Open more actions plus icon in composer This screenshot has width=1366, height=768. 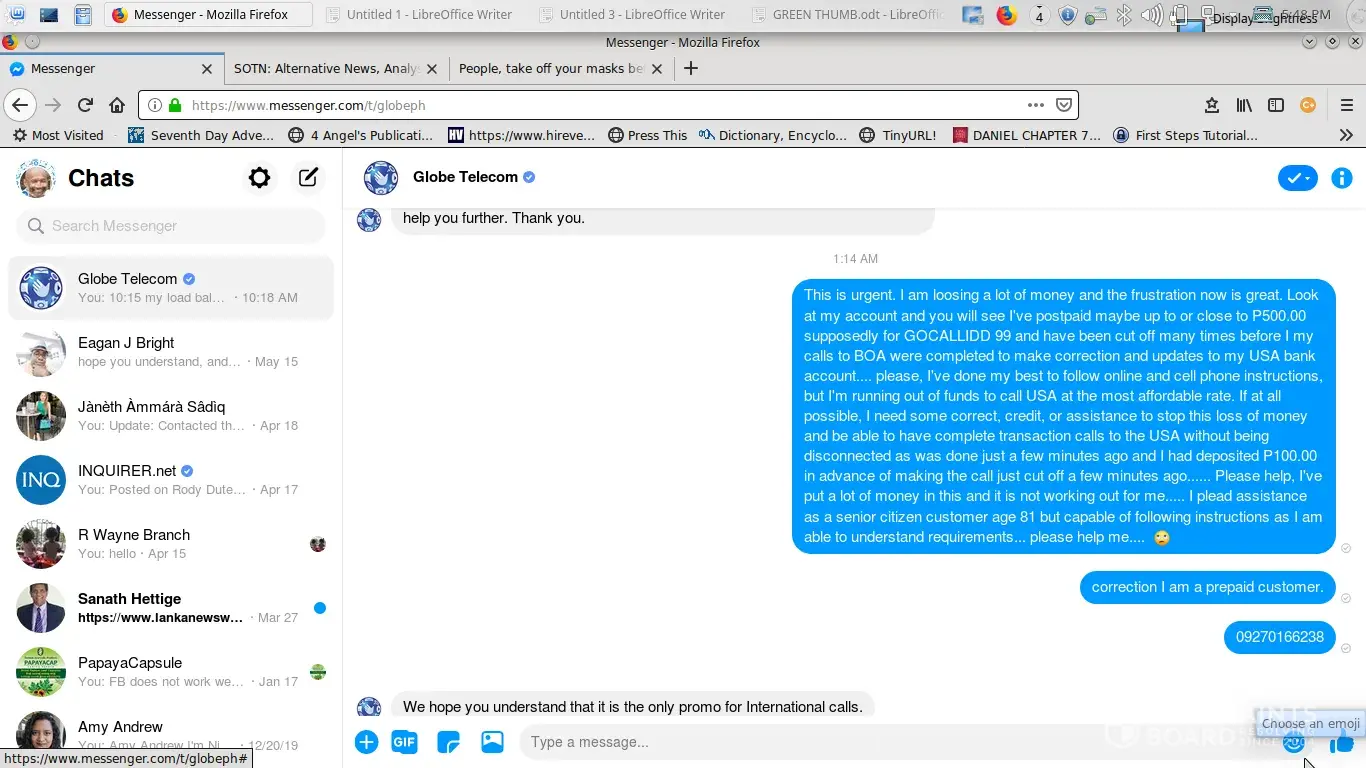click(366, 742)
